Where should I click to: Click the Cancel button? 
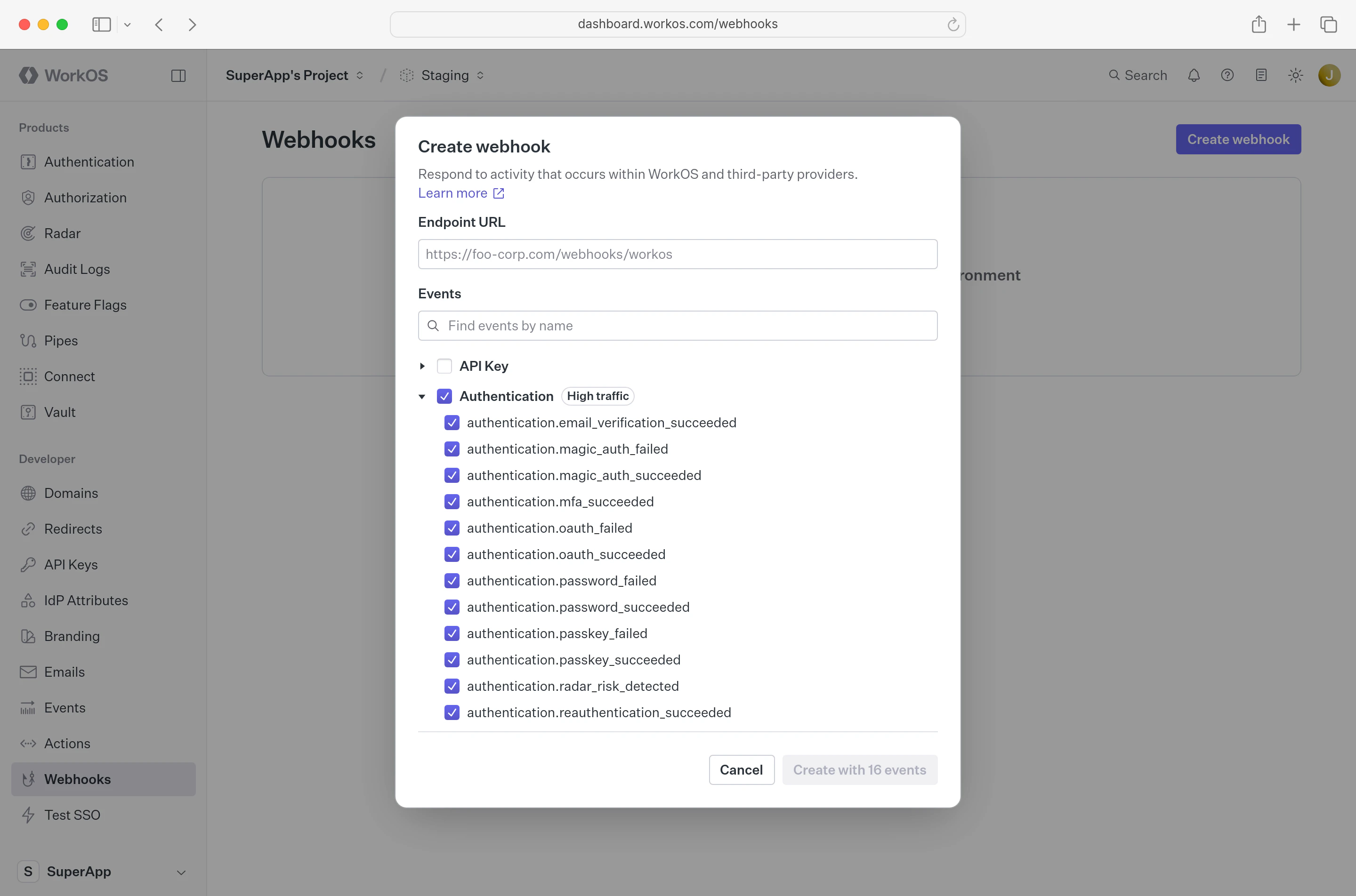pyautogui.click(x=742, y=770)
